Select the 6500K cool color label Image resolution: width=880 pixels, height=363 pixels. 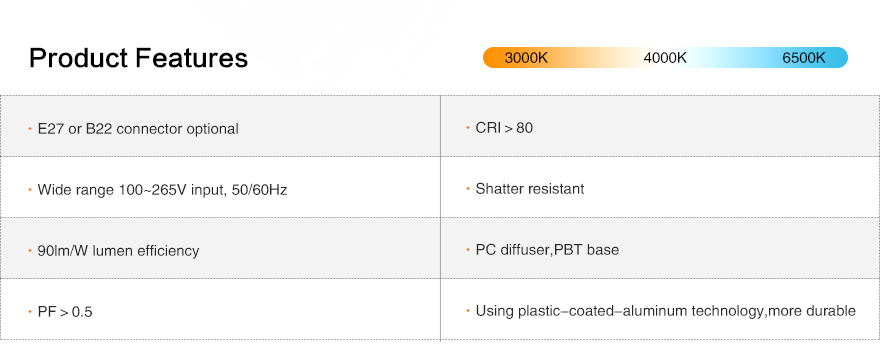pyautogui.click(x=804, y=58)
